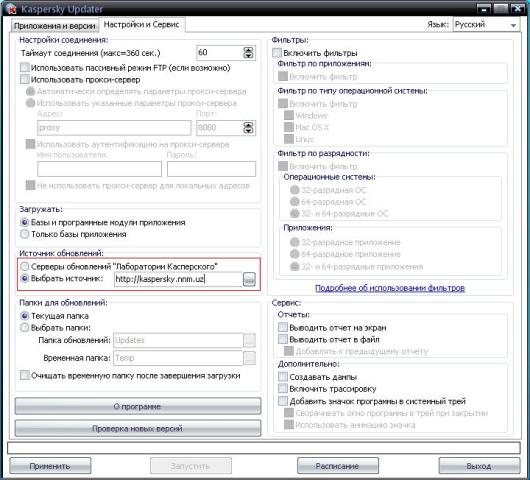The image size is (530, 480).
Task: Choose Выбрать папки radio button
Action: [x=24, y=328]
